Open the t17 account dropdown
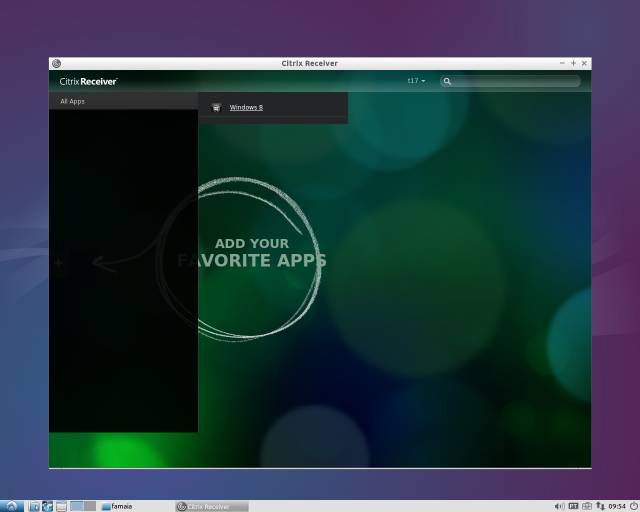This screenshot has width=640, height=512. (416, 81)
